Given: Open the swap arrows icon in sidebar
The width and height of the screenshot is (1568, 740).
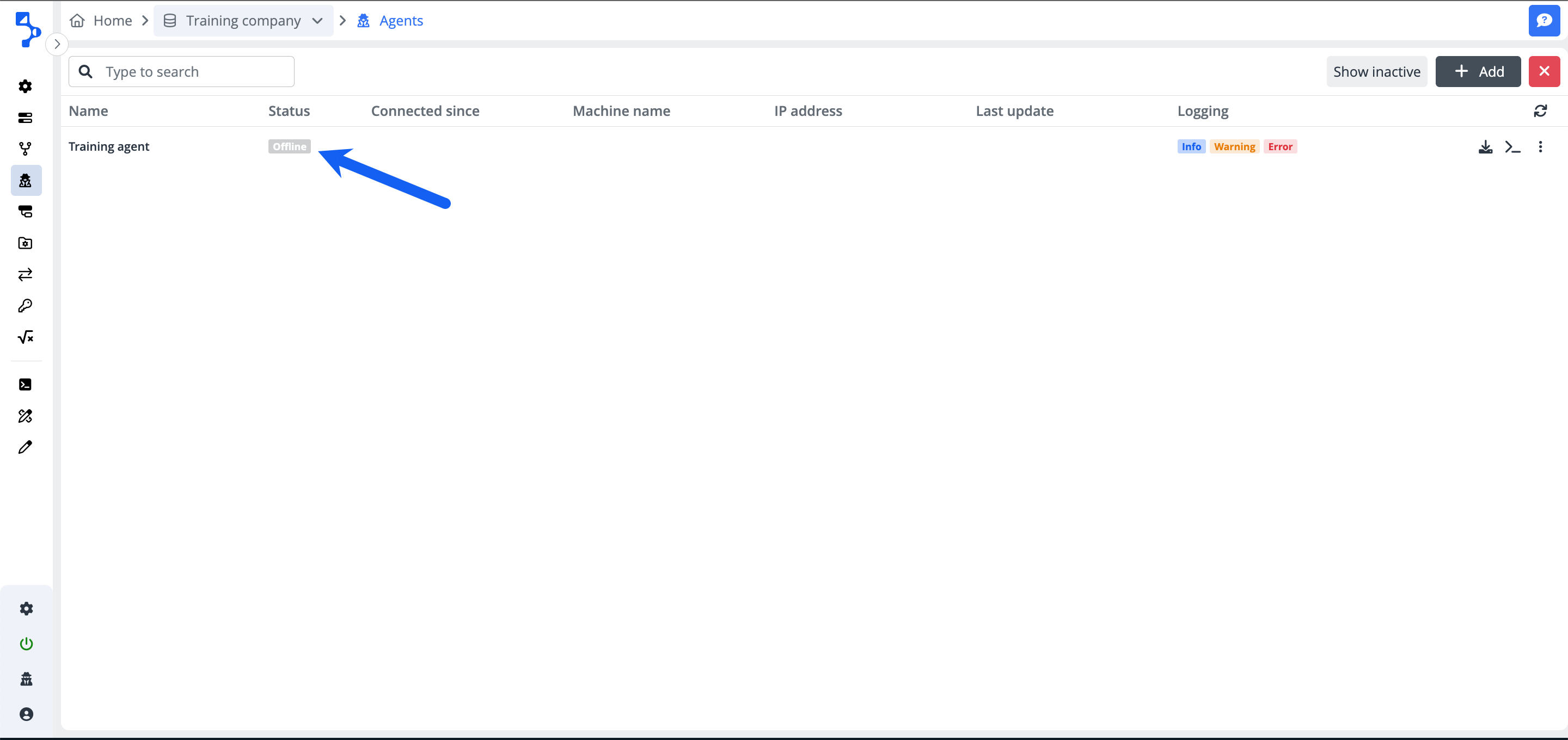Looking at the screenshot, I should 26,274.
